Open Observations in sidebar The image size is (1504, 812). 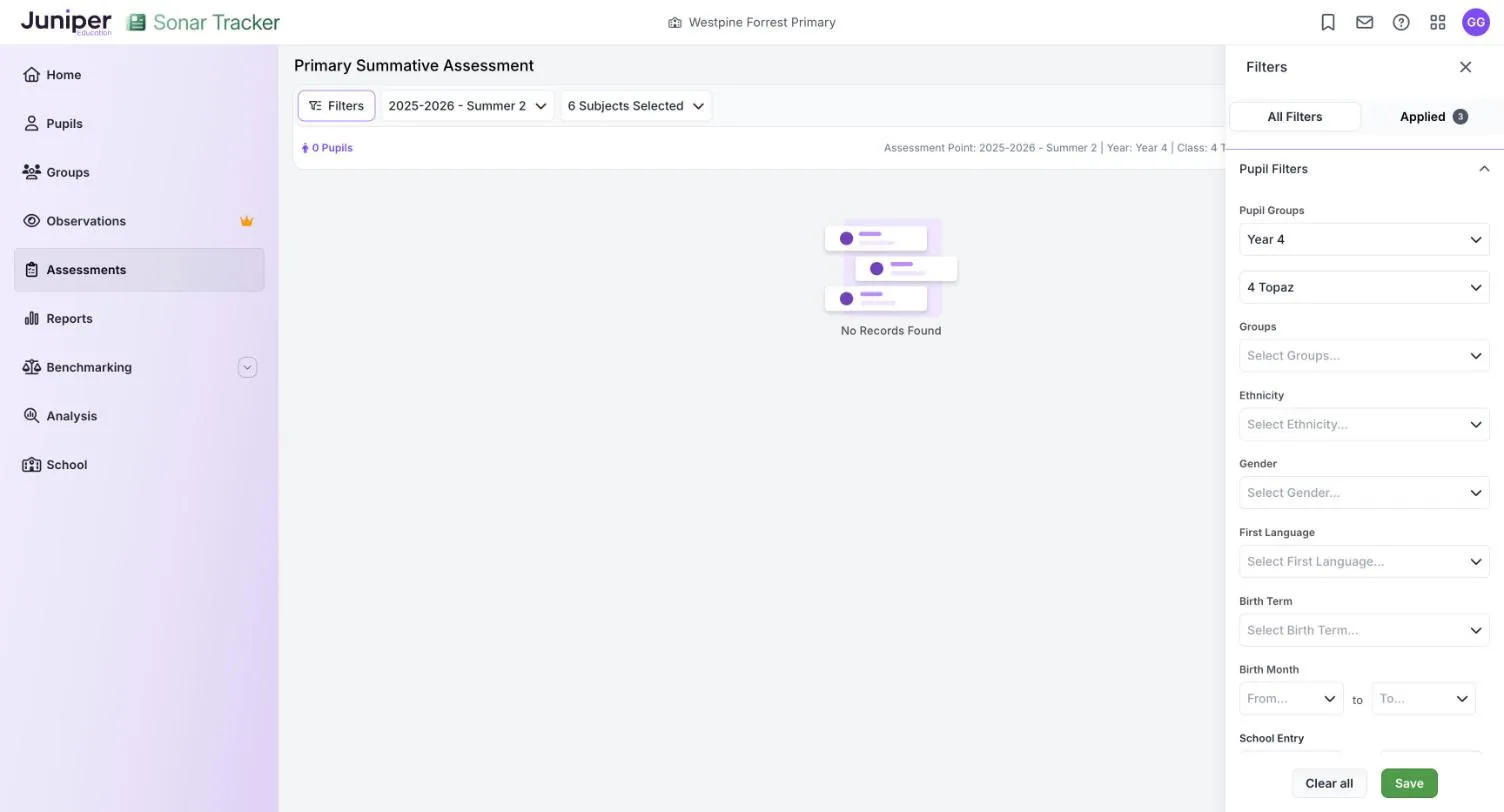point(139,221)
